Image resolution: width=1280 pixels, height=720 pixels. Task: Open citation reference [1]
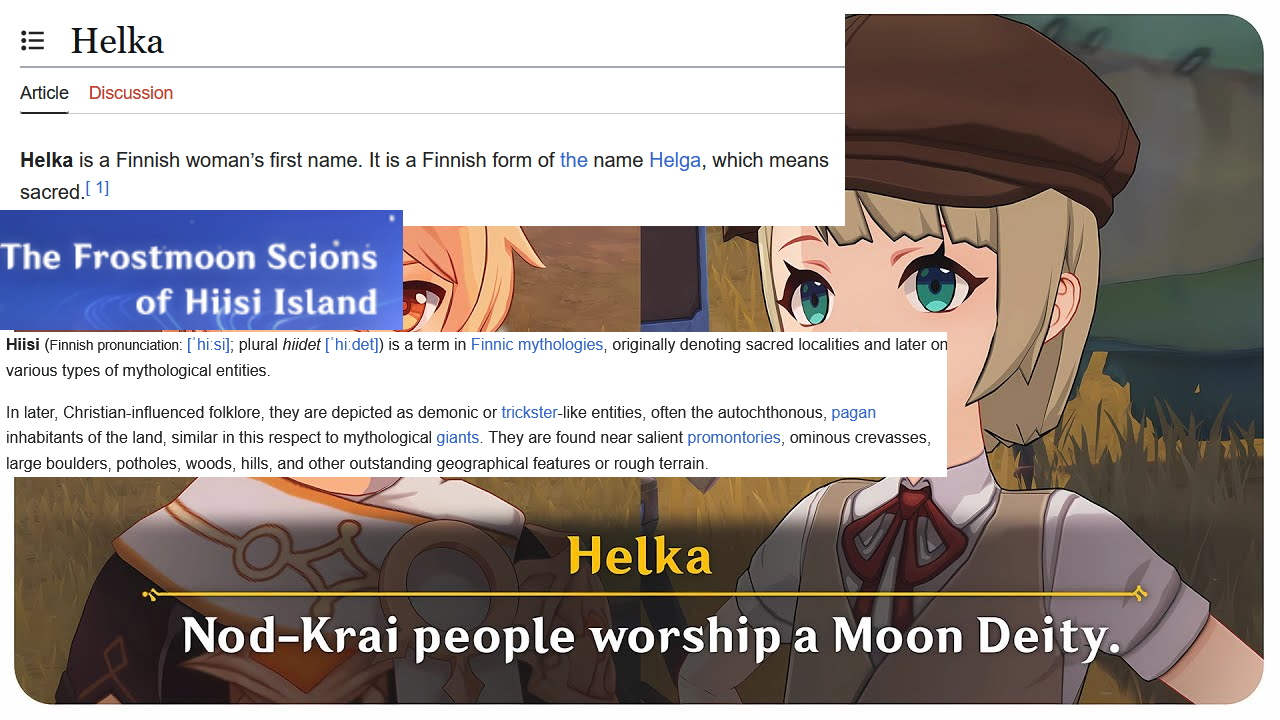(x=97, y=188)
